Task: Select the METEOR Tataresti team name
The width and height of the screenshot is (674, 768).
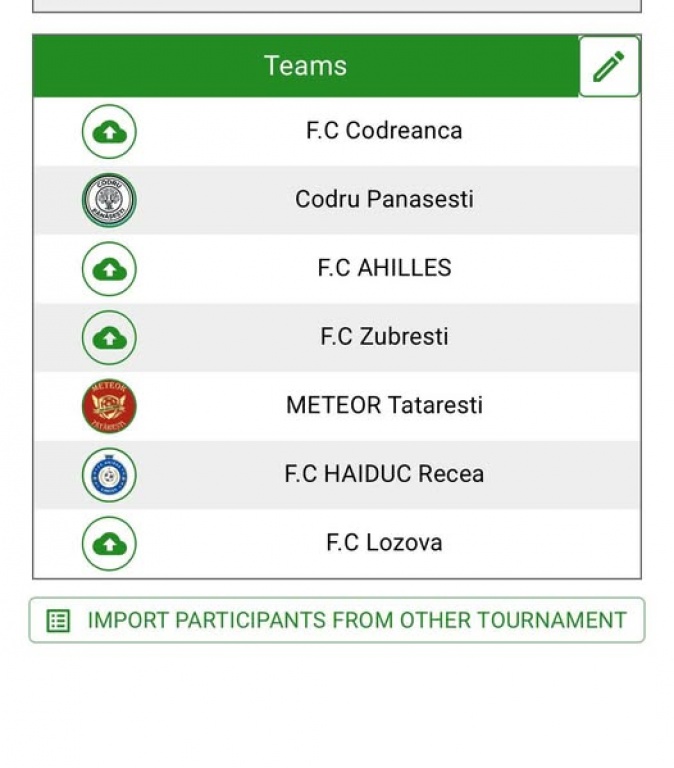Action: (384, 405)
